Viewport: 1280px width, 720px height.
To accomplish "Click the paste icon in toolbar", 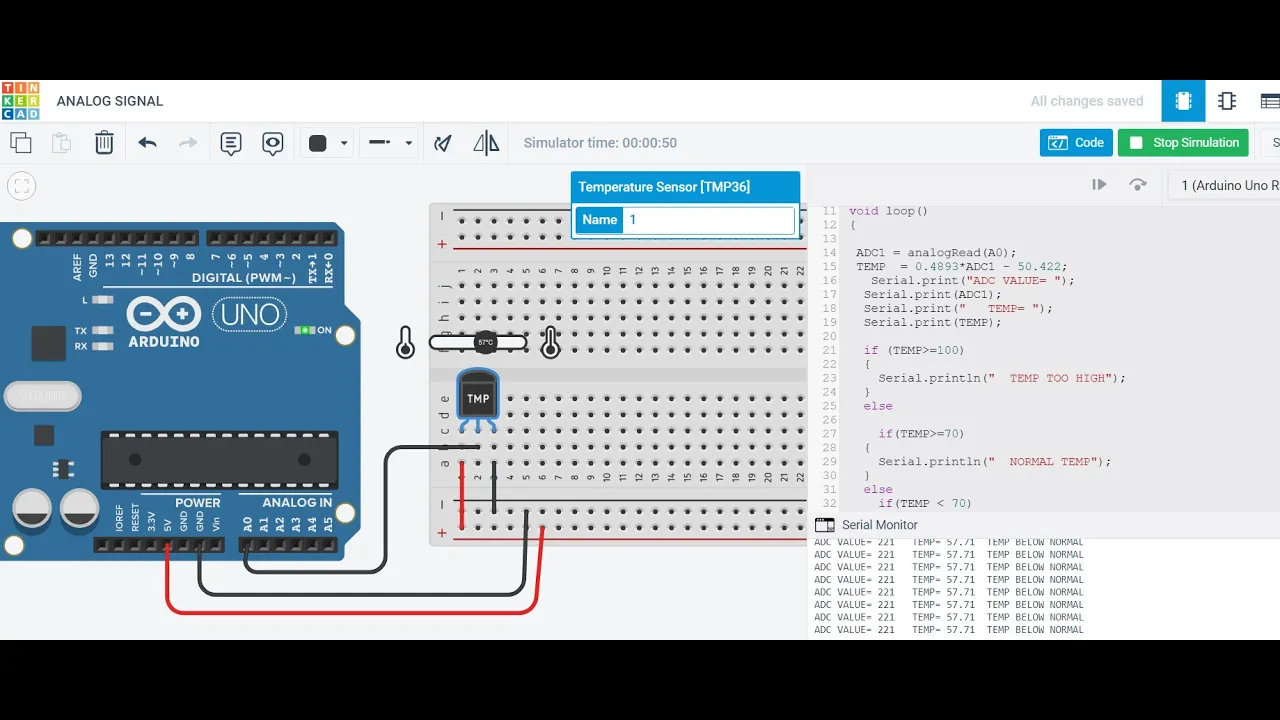I will (x=62, y=143).
